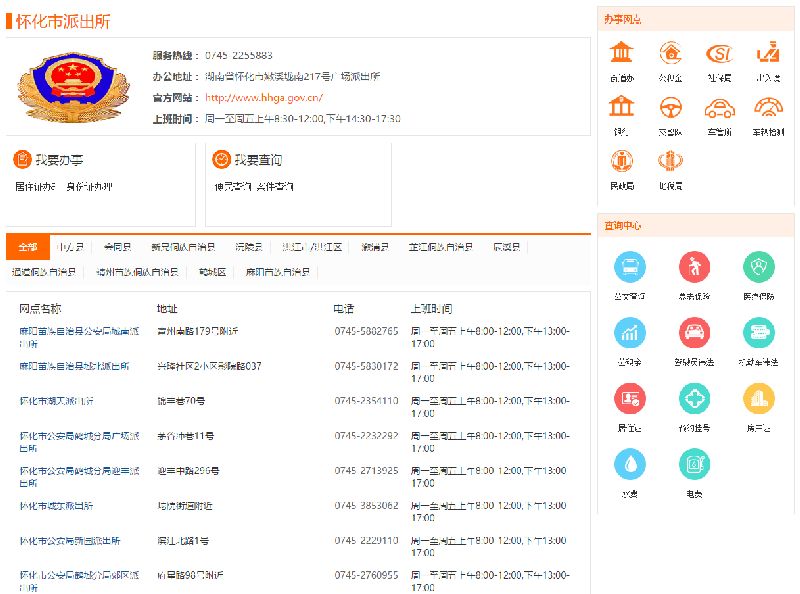Click the red car traffic violation icon
The width and height of the screenshot is (800, 594).
coord(694,332)
